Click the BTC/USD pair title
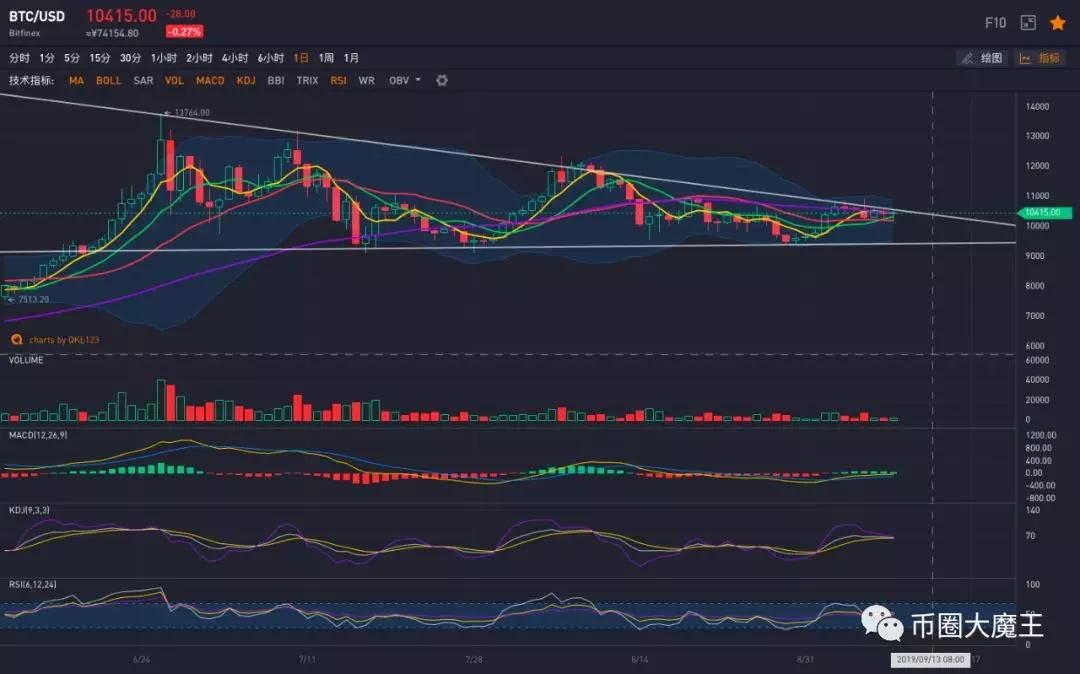The image size is (1080, 674). pyautogui.click(x=38, y=16)
